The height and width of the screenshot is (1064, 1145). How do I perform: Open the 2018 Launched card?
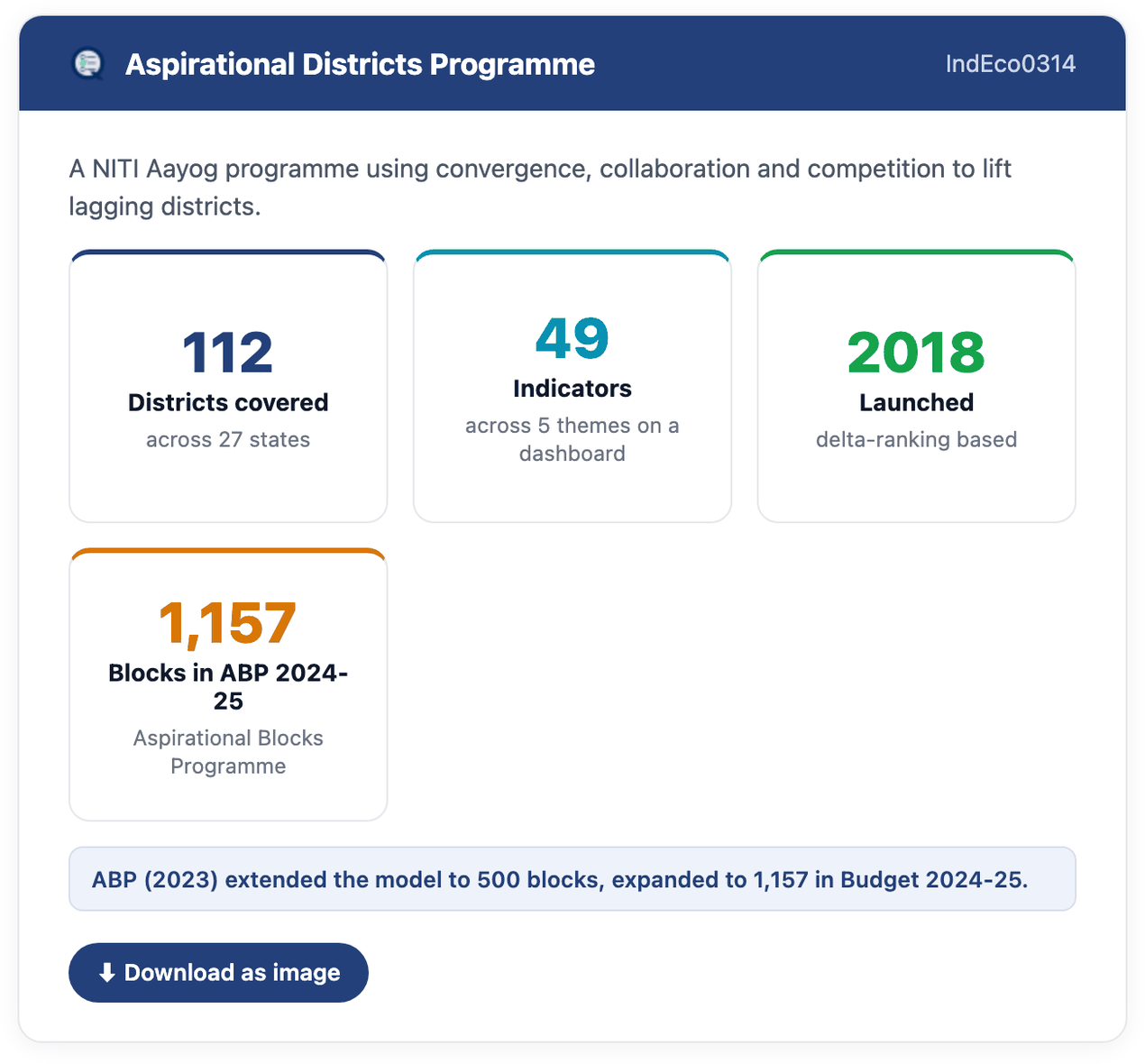tap(916, 386)
